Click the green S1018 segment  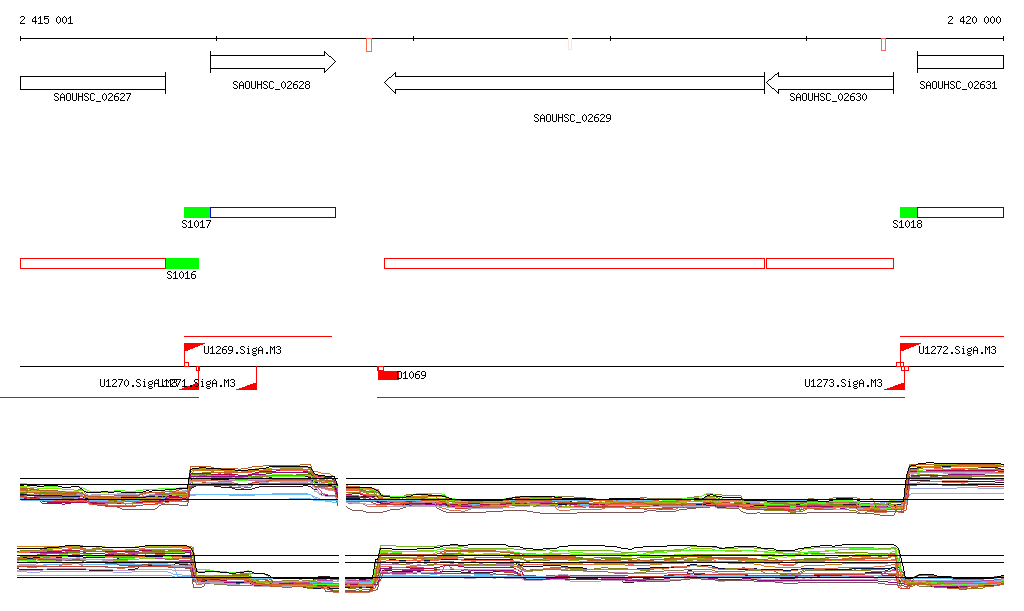(908, 212)
